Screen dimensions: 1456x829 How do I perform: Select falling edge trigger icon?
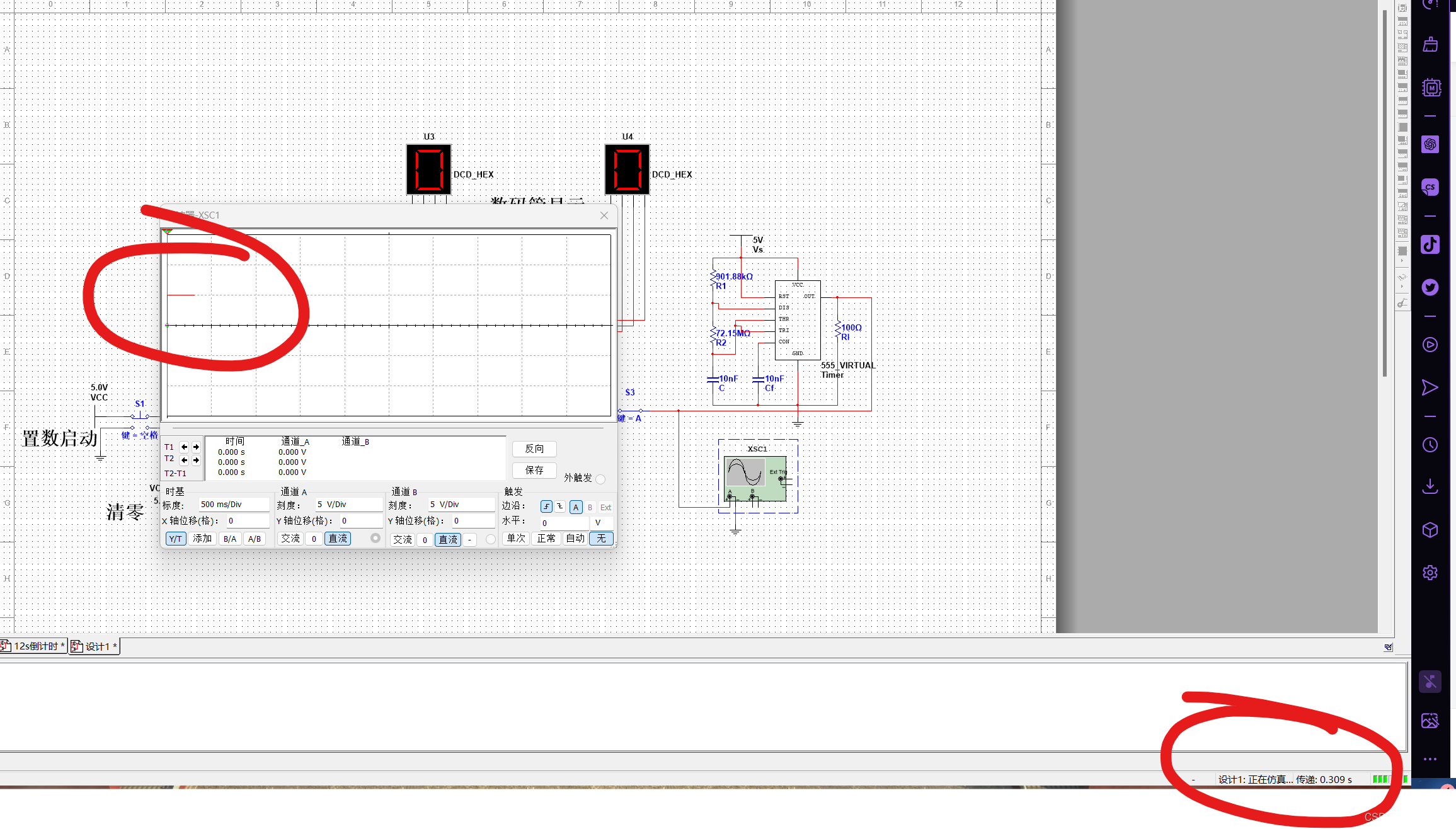pos(560,506)
